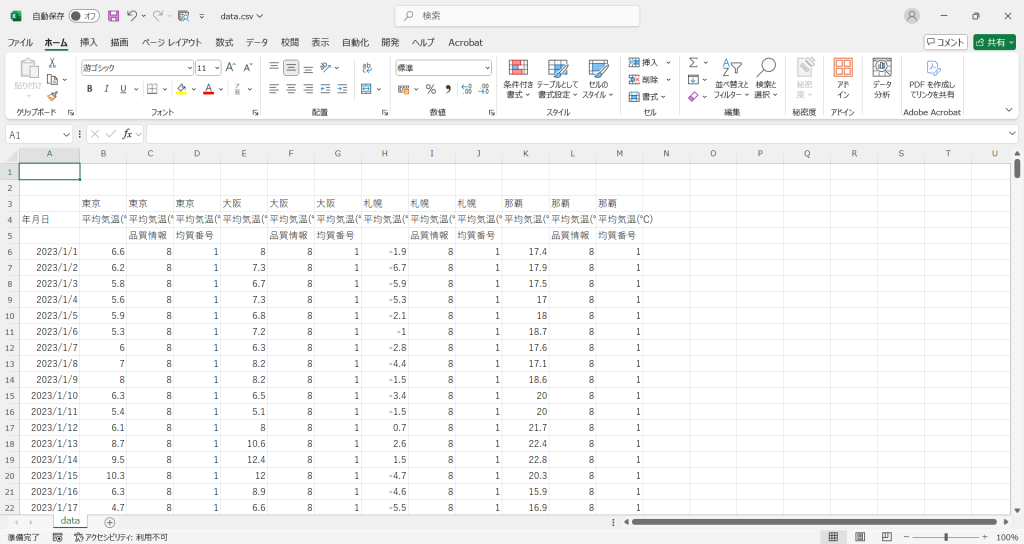Open the 游ゴシック font name dropdown

138,68
